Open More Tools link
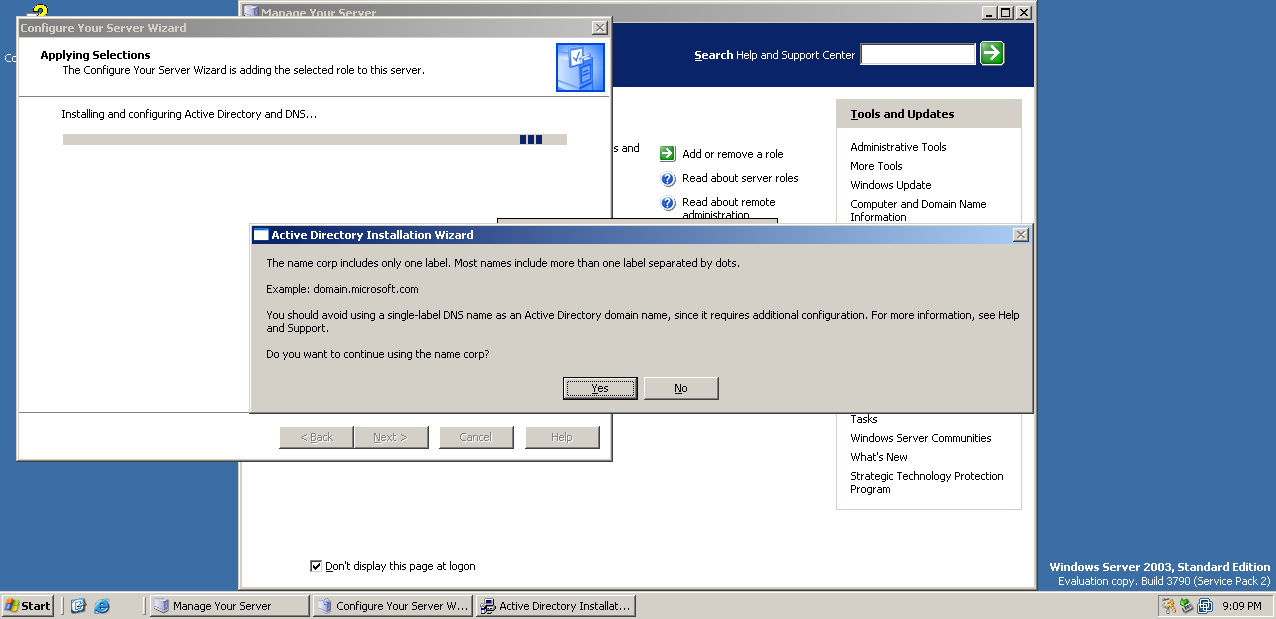The image size is (1276, 619). [x=876, y=166]
